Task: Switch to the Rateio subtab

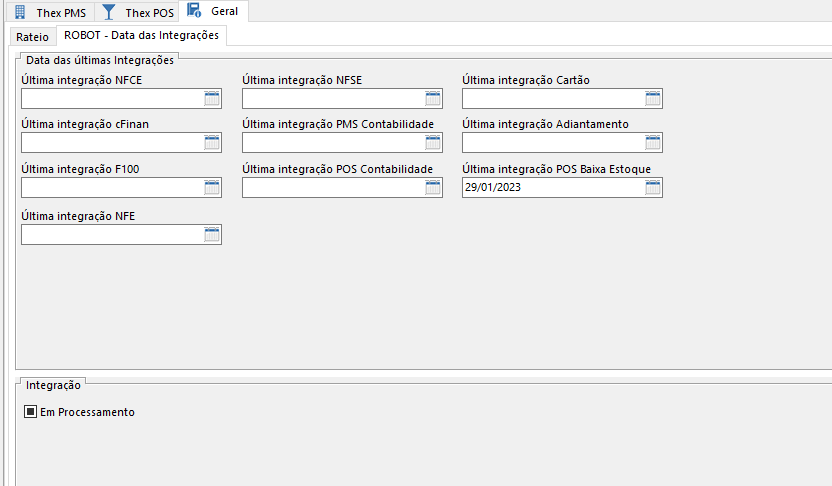Action: [33, 36]
